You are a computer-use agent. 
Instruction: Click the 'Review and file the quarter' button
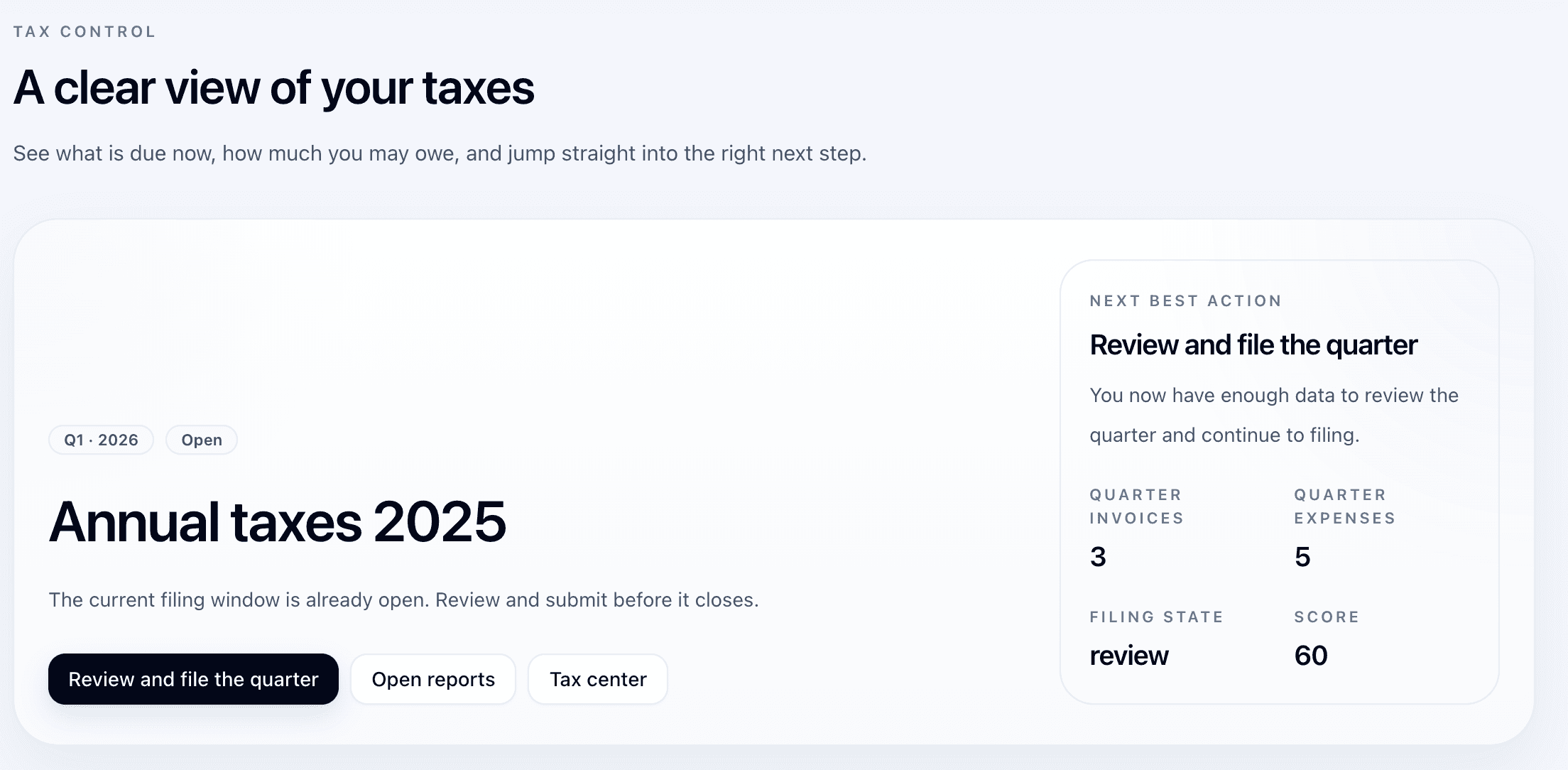[x=192, y=679]
